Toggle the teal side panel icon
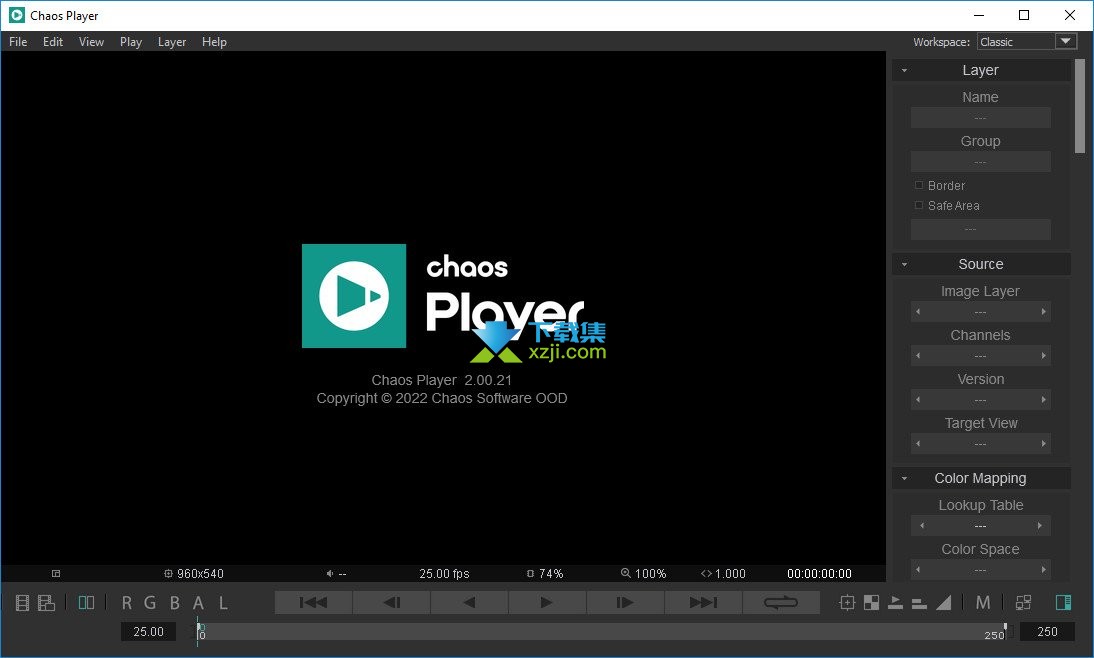This screenshot has height=658, width=1094. pyautogui.click(x=1063, y=602)
